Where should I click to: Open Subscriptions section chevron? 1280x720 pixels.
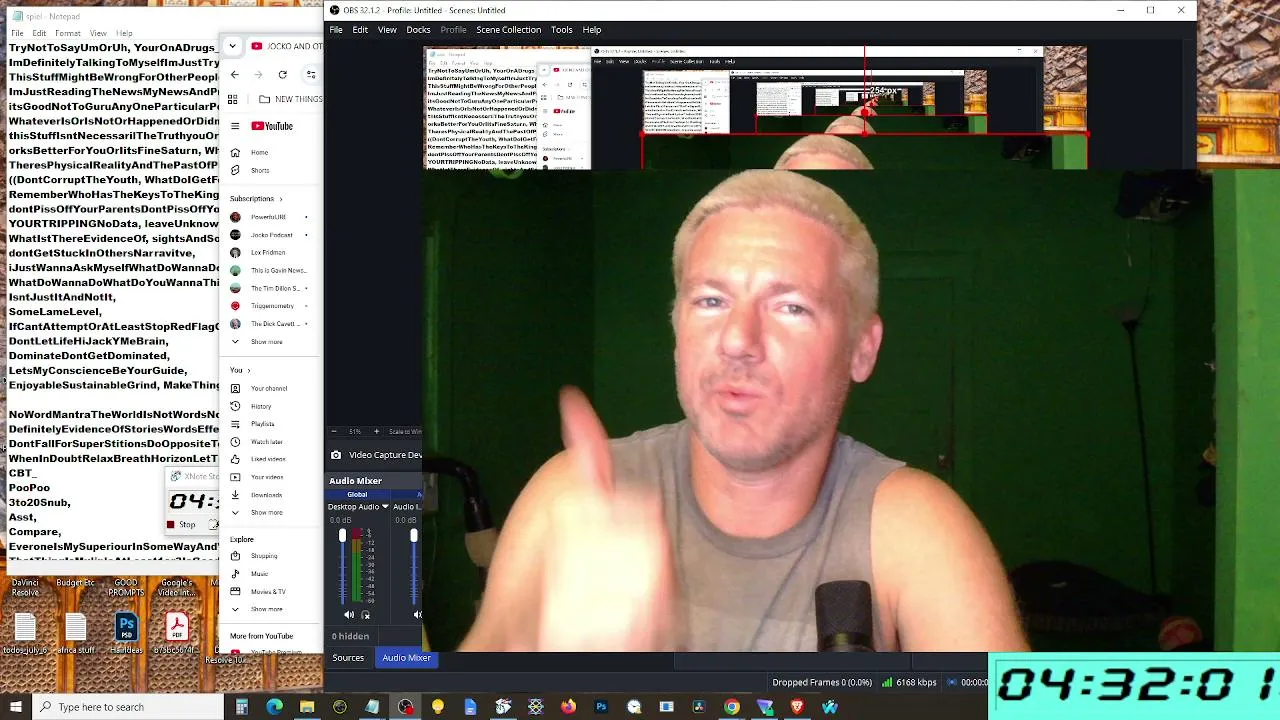click(281, 199)
